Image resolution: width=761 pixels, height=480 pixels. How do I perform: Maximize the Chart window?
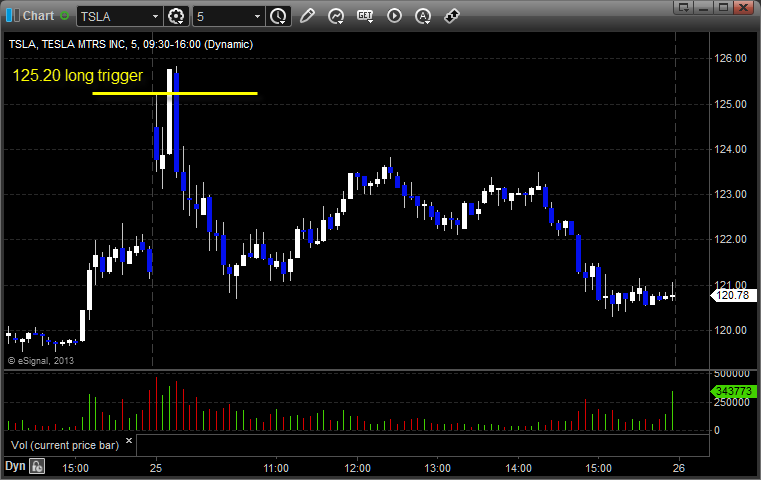tap(723, 7)
